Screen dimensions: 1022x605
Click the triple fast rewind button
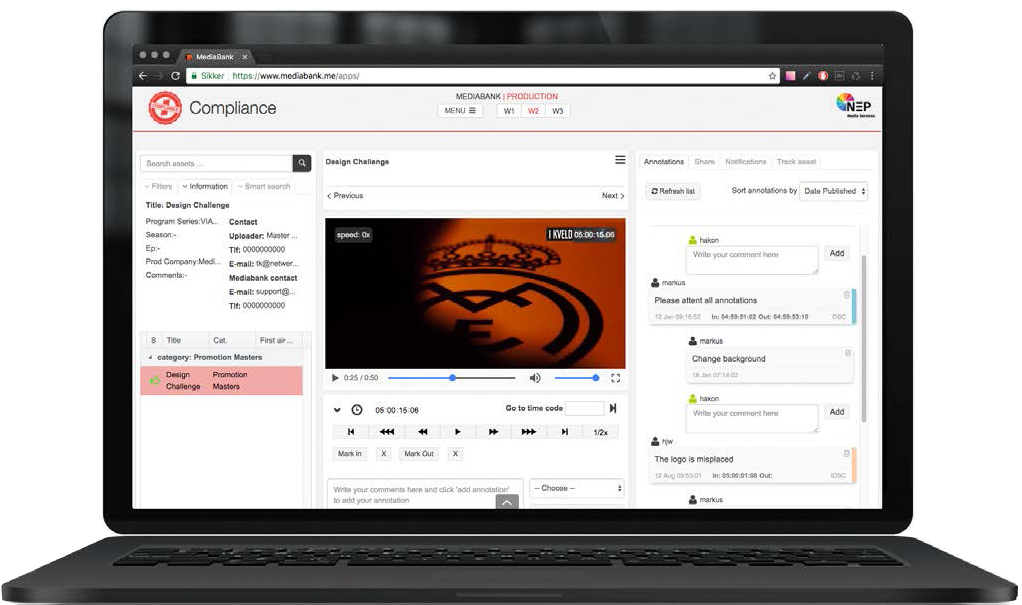pyautogui.click(x=387, y=432)
